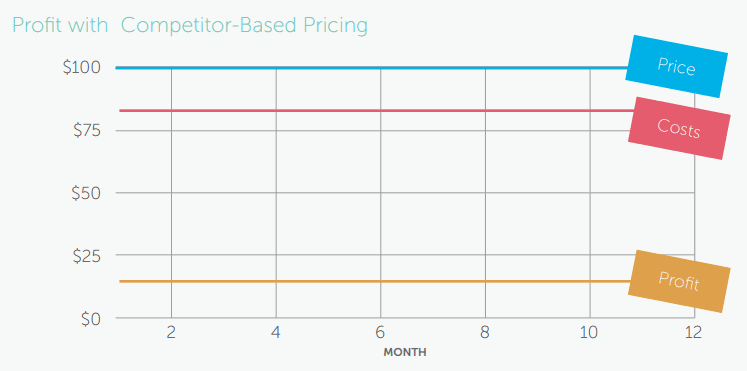
Task: Click the orange Profit line at month 8
Action: tap(485, 281)
